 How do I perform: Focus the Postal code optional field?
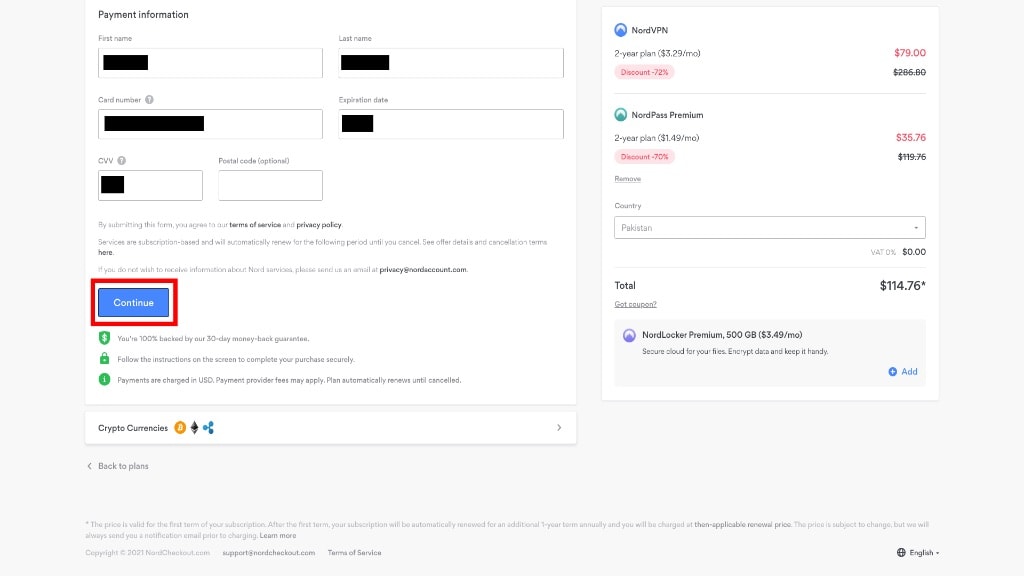coord(270,185)
